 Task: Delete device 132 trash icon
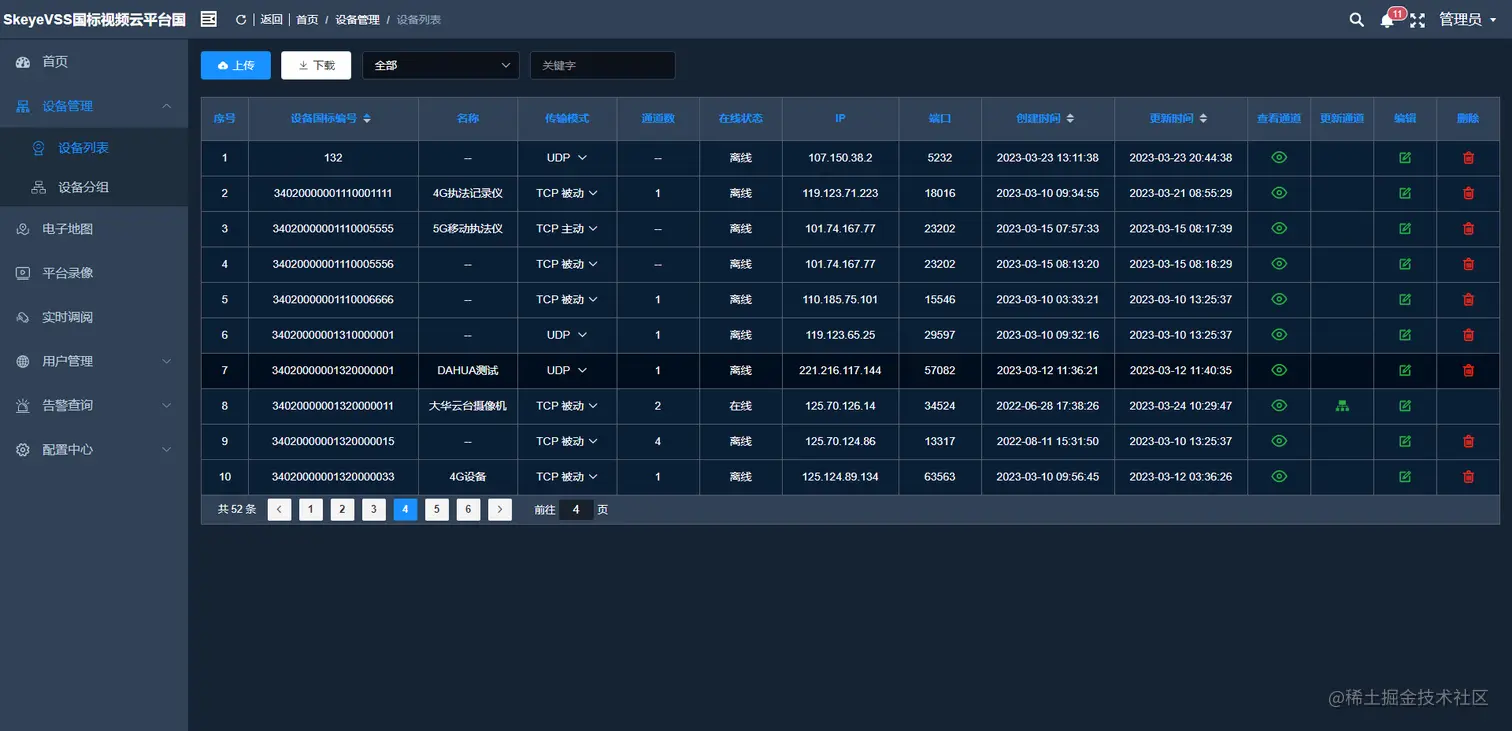tap(1468, 158)
